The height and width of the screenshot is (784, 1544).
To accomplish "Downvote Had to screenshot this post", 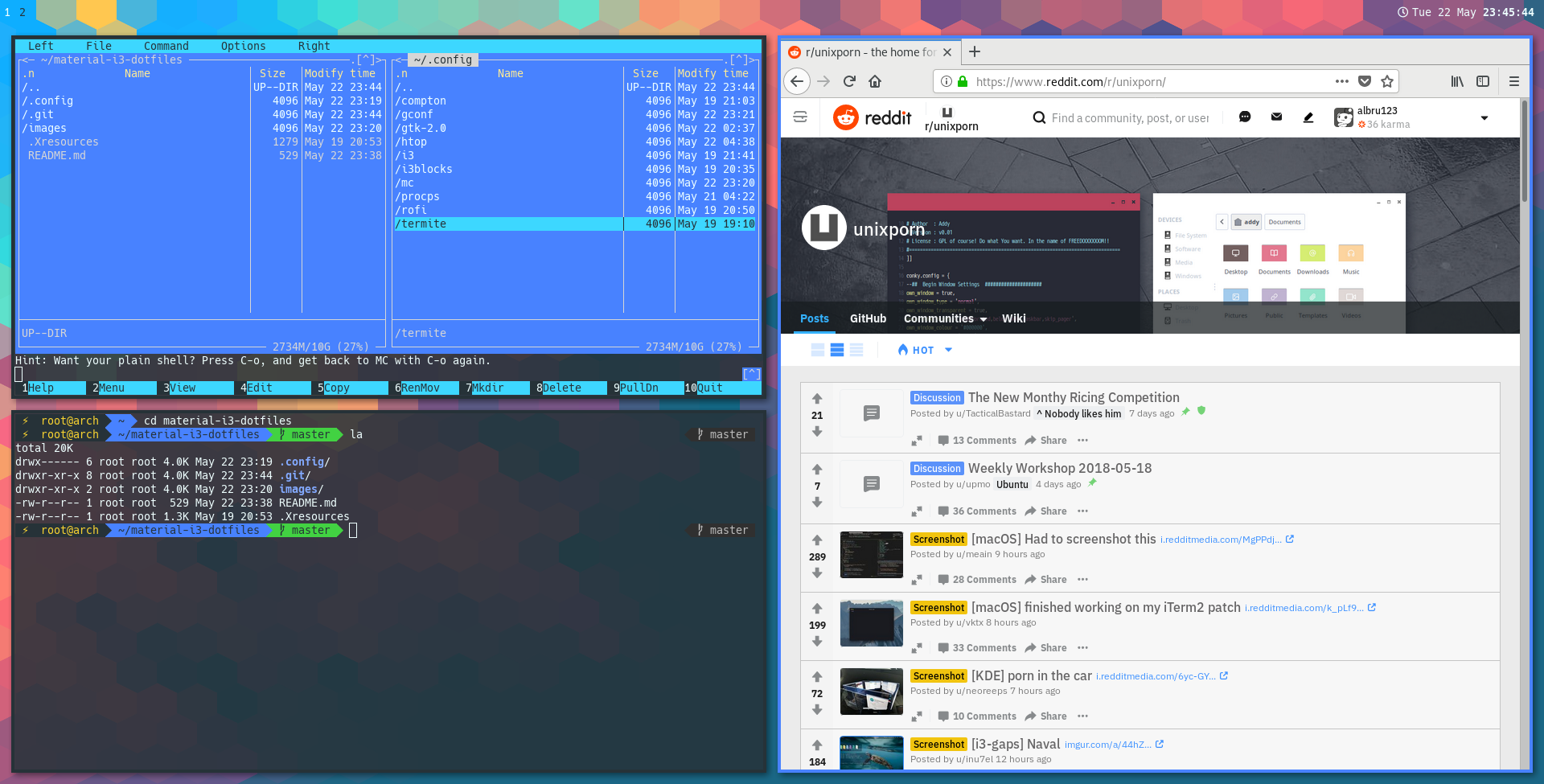I will point(817,573).
